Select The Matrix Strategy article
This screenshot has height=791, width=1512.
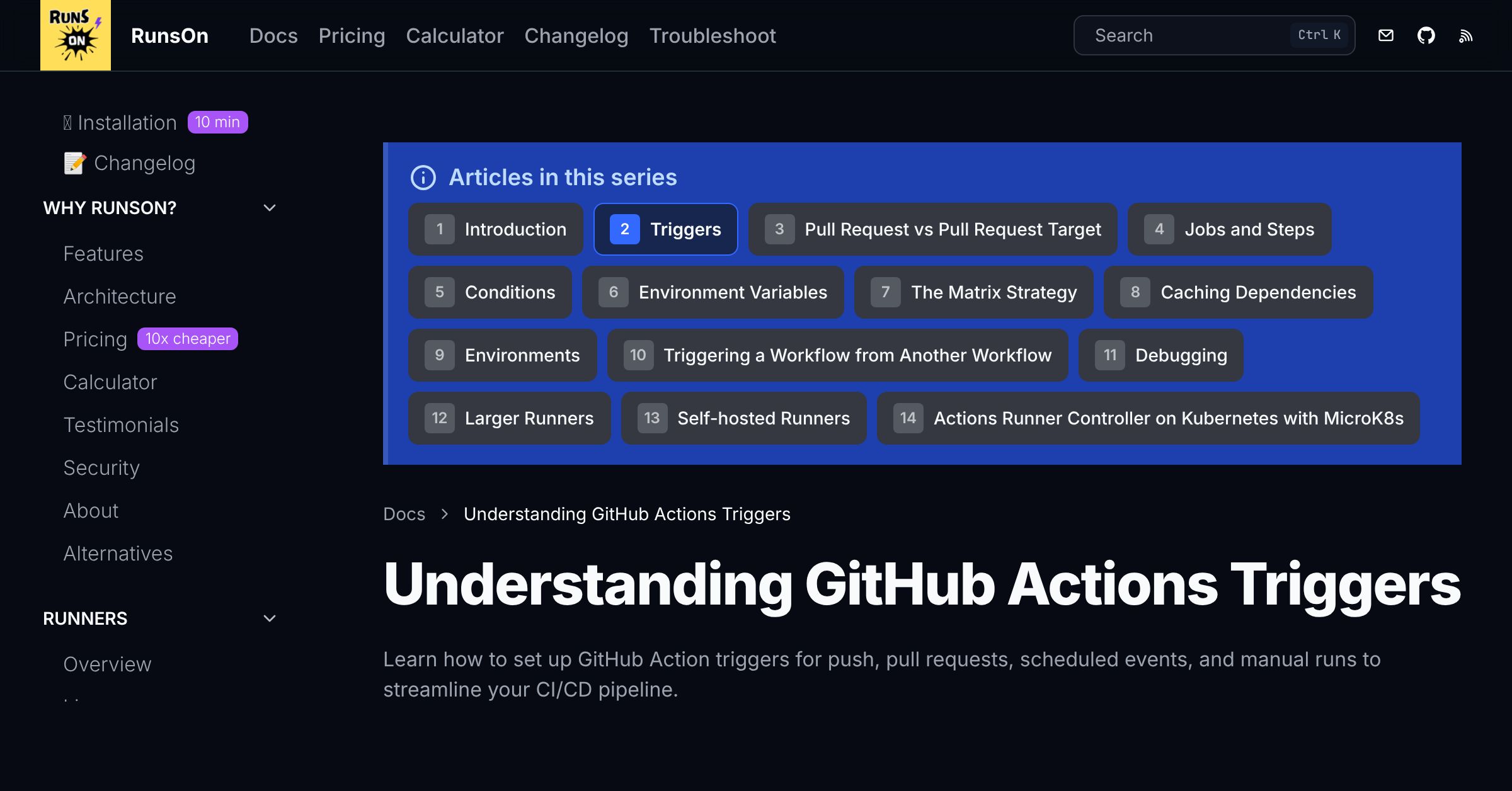coord(973,292)
